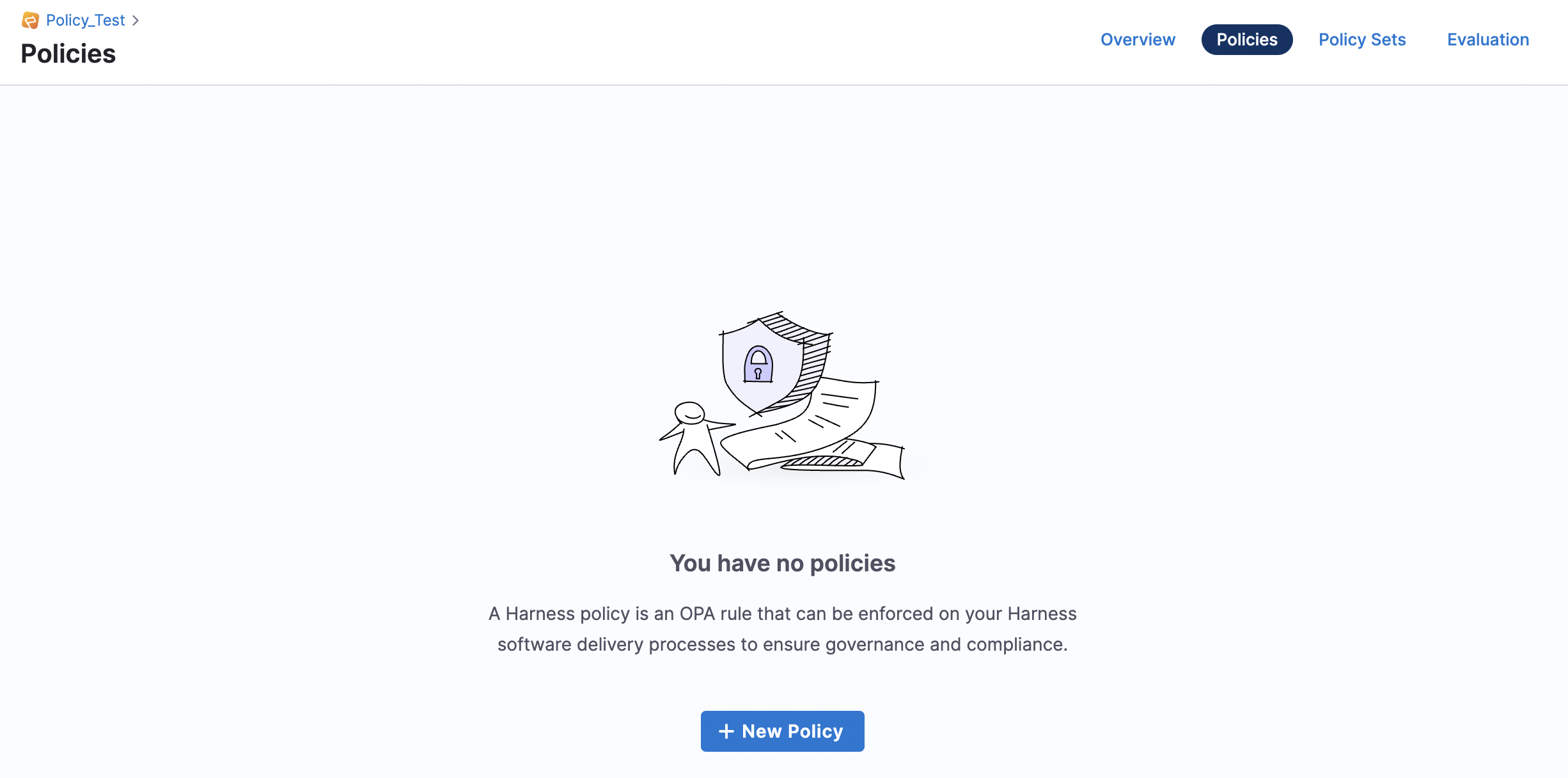This screenshot has height=778, width=1568.
Task: Click the word OPA in the description
Action: click(x=697, y=614)
